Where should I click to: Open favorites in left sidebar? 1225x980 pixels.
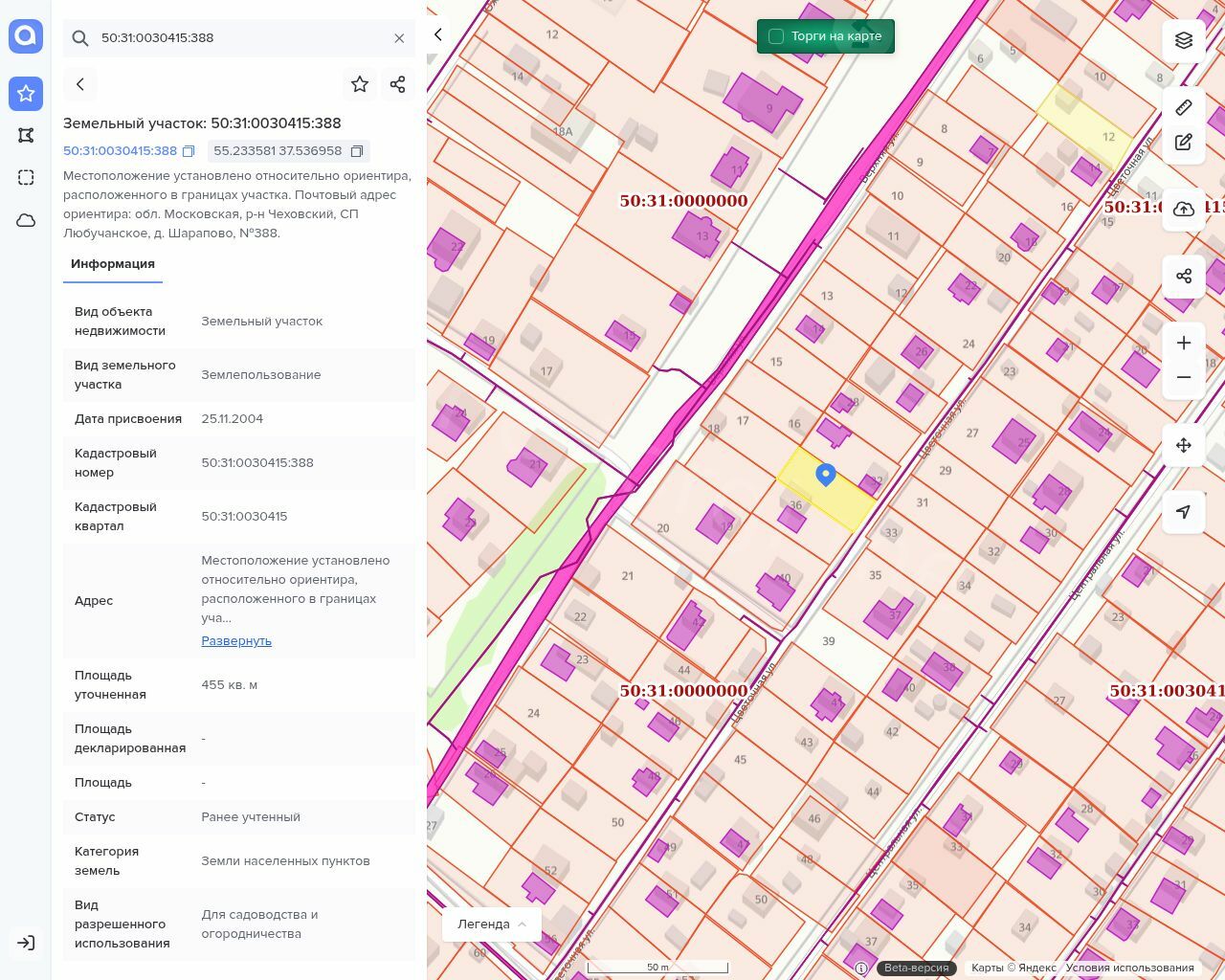pos(26,93)
